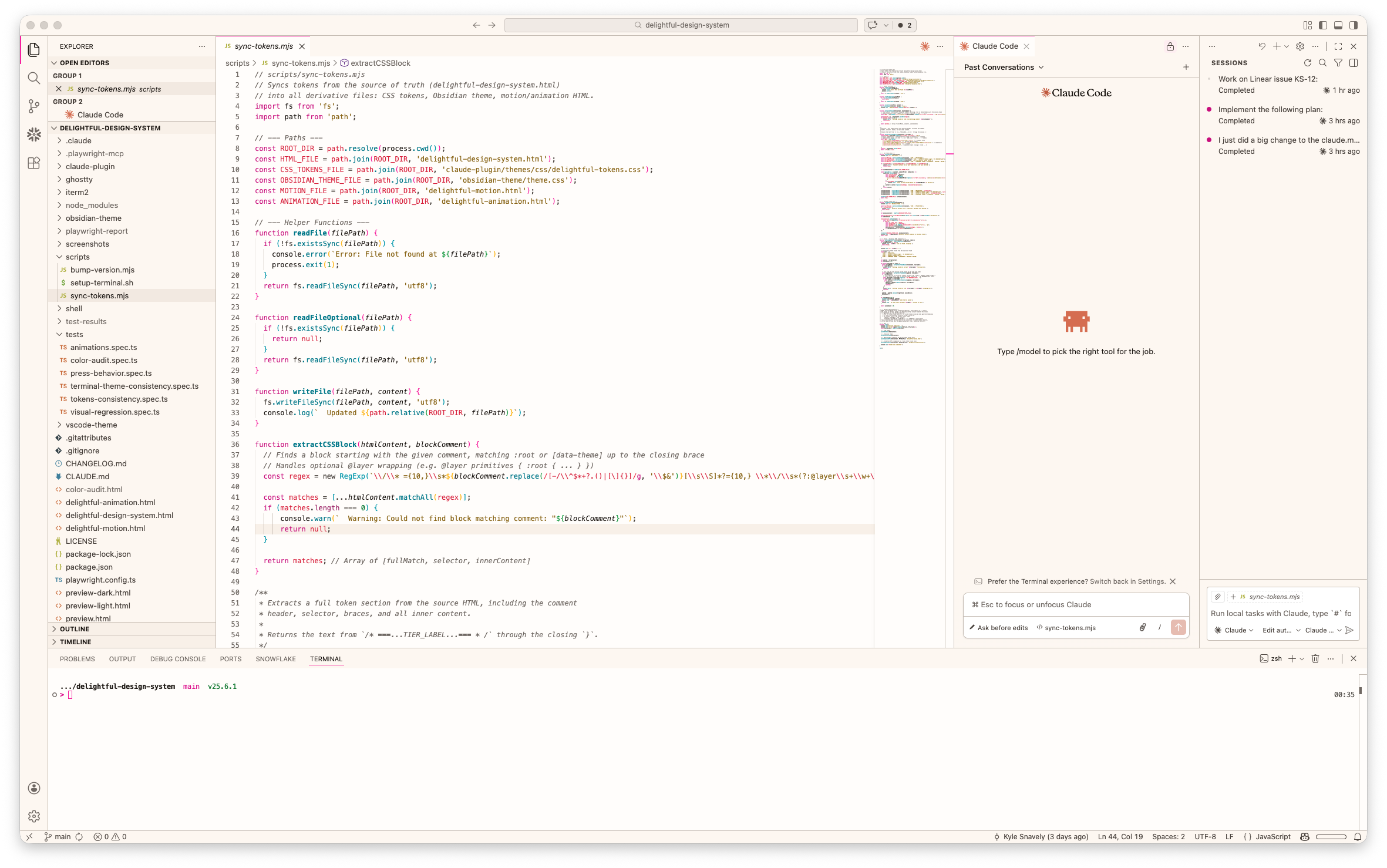Open the Search view in the Activity Bar
Image resolution: width=1387 pixels, height=868 pixels.
[x=33, y=78]
